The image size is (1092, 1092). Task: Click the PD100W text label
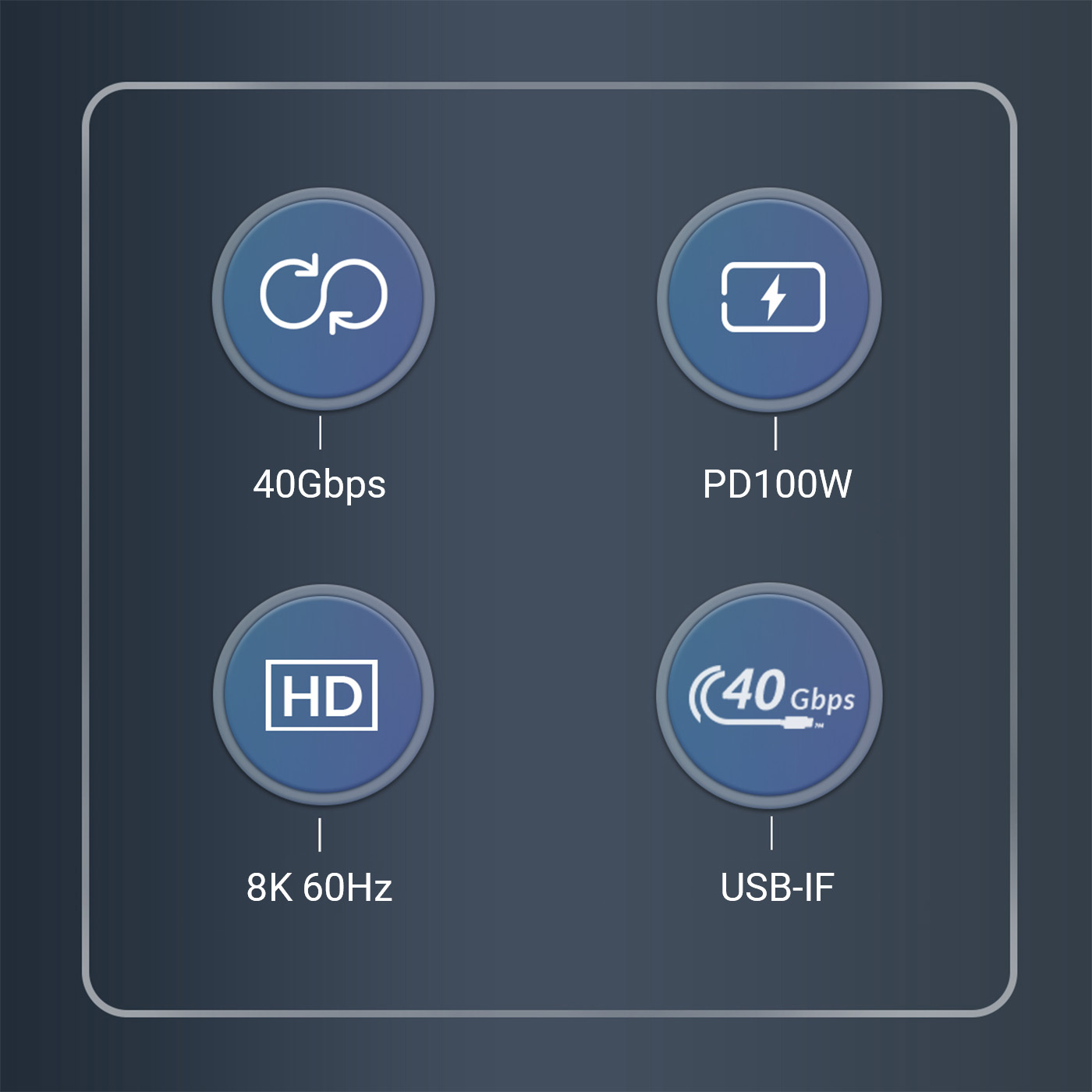(x=777, y=484)
